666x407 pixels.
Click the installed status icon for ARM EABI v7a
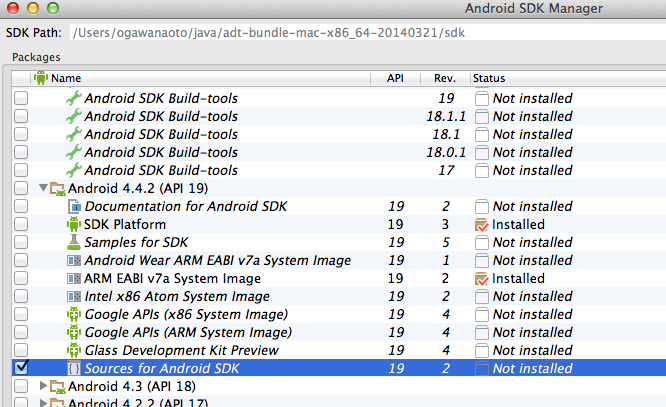482,279
